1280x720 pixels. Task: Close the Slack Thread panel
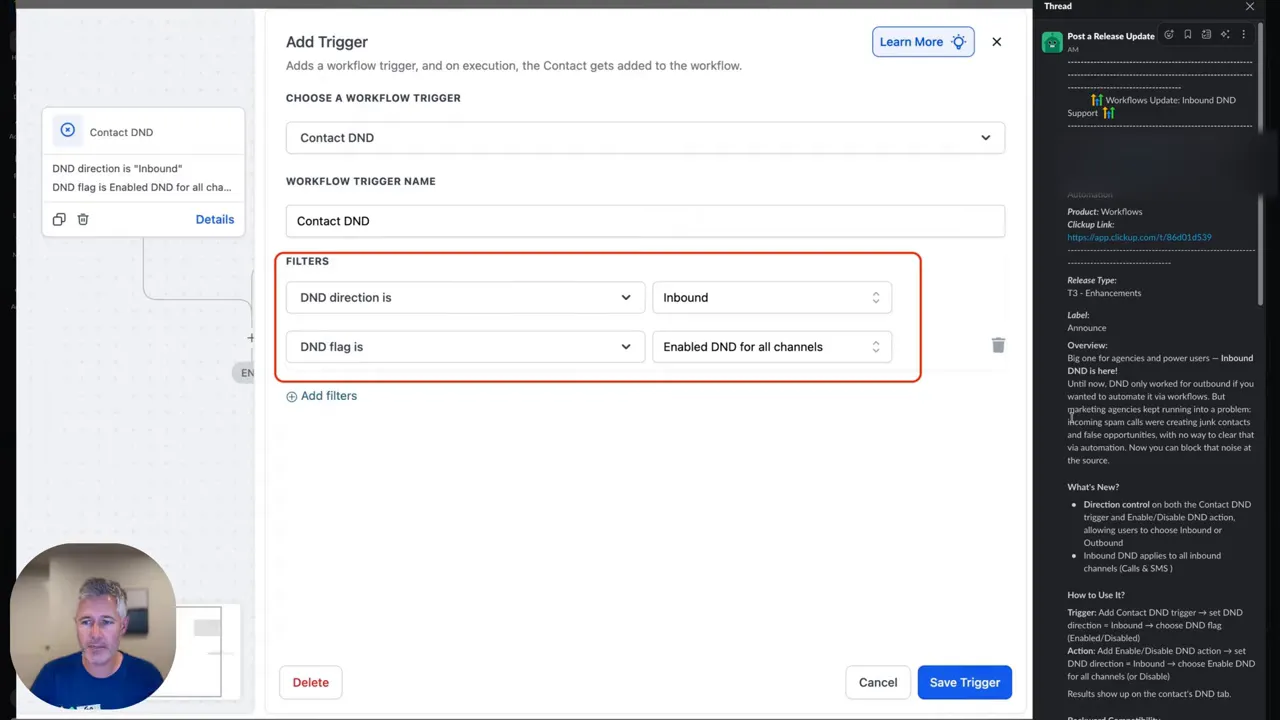point(1250,6)
